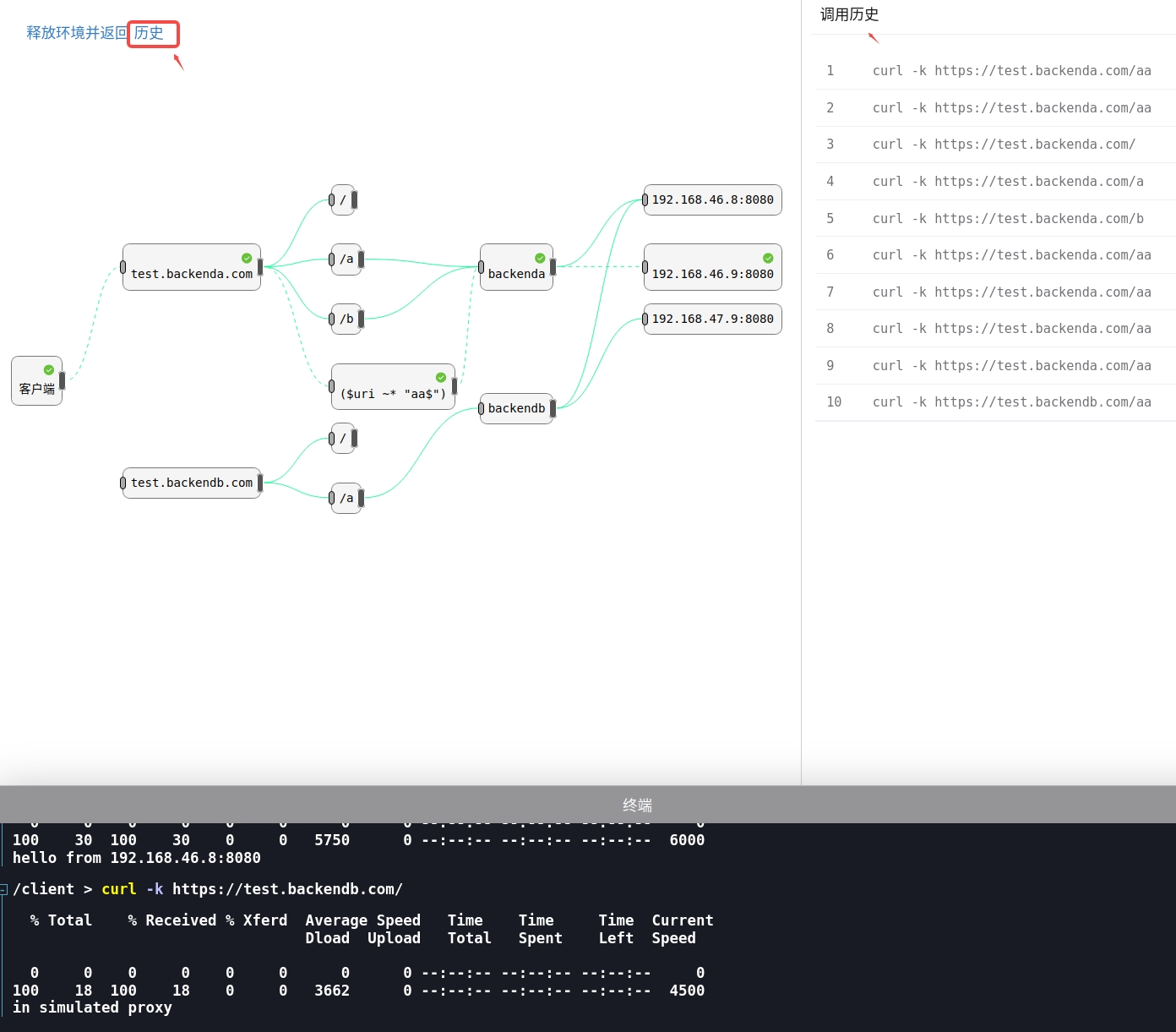Select history entry 10 for test.backendb.com/aa
The width and height of the screenshot is (1176, 1032).
[1011, 402]
